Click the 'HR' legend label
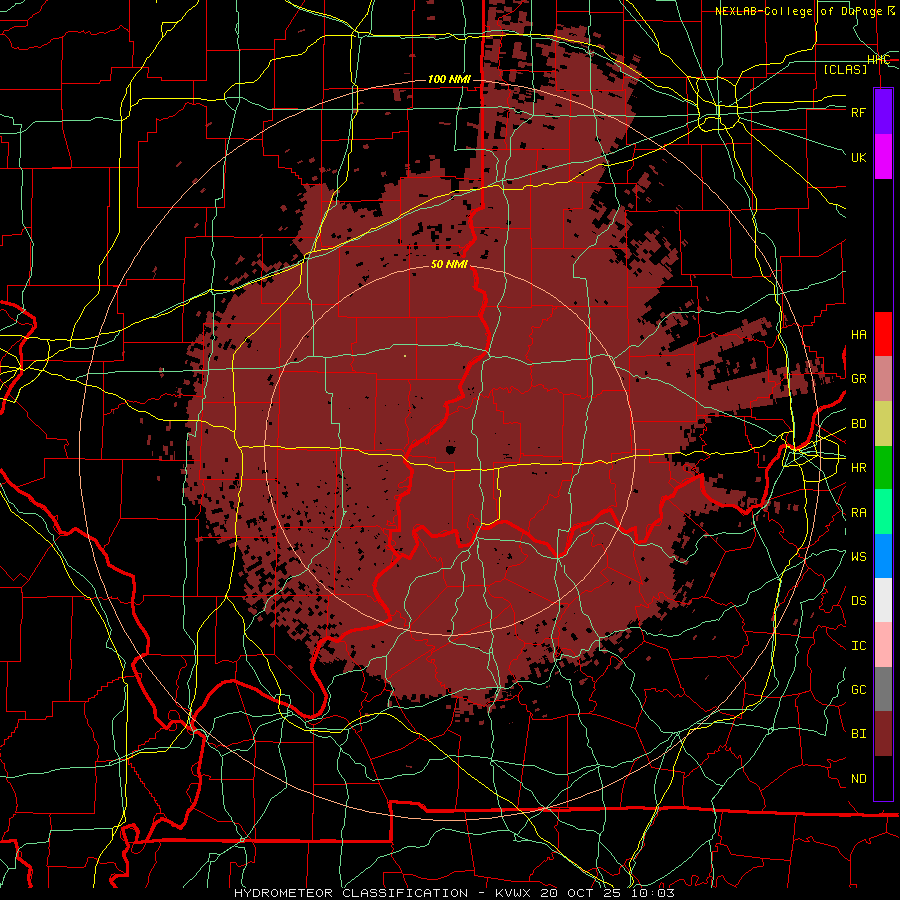The image size is (900, 900). click(858, 468)
